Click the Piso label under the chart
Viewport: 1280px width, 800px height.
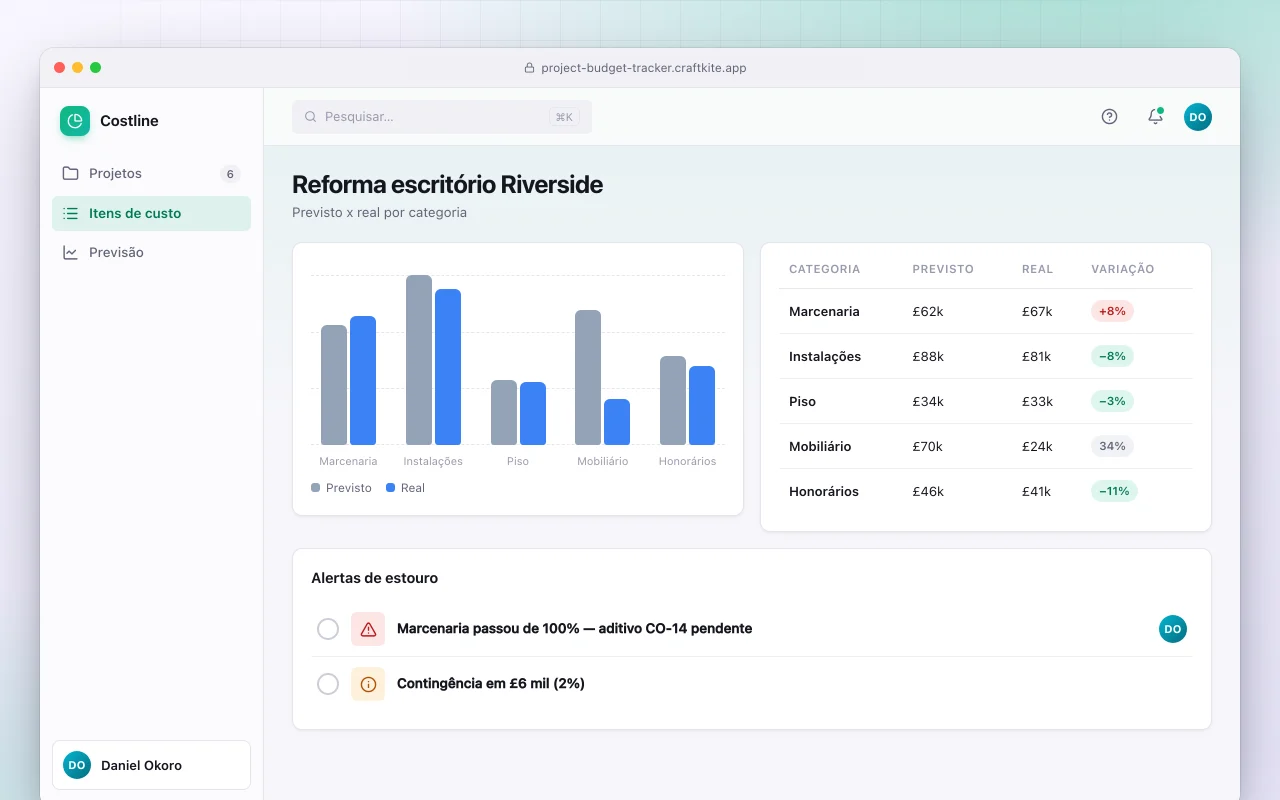pos(518,461)
